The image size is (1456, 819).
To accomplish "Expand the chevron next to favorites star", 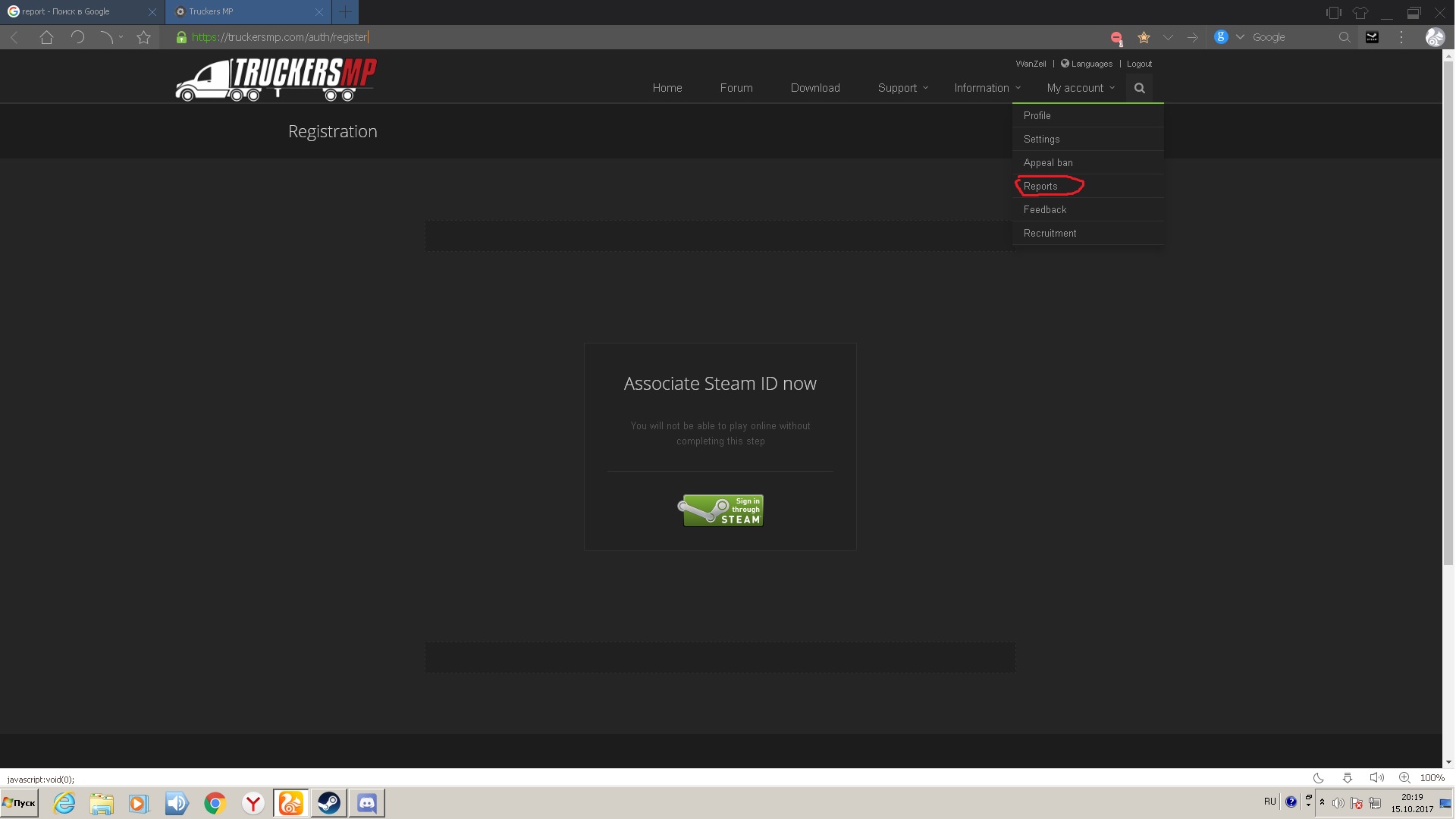I will click(1168, 37).
